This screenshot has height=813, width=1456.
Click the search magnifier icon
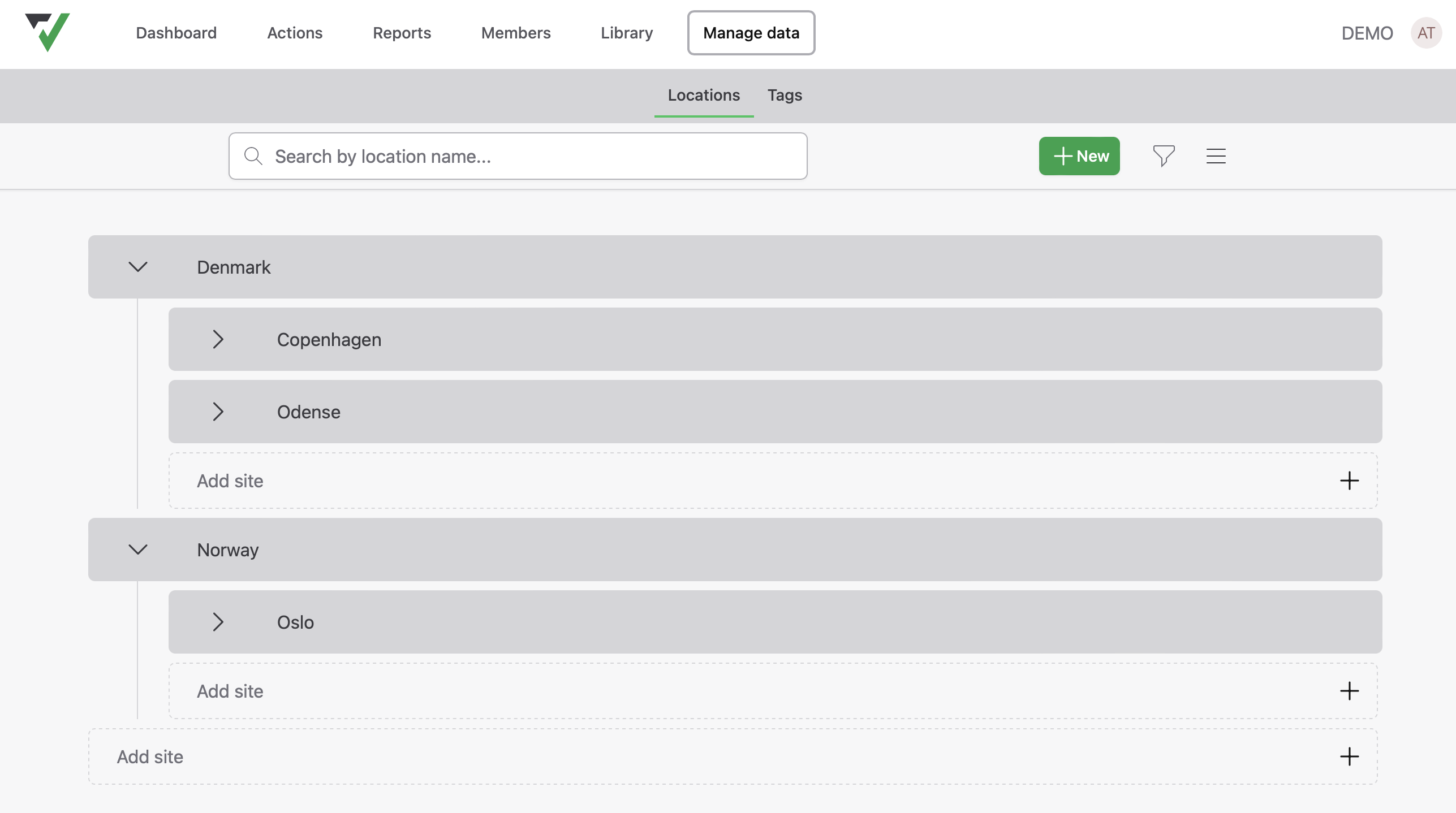tap(253, 156)
